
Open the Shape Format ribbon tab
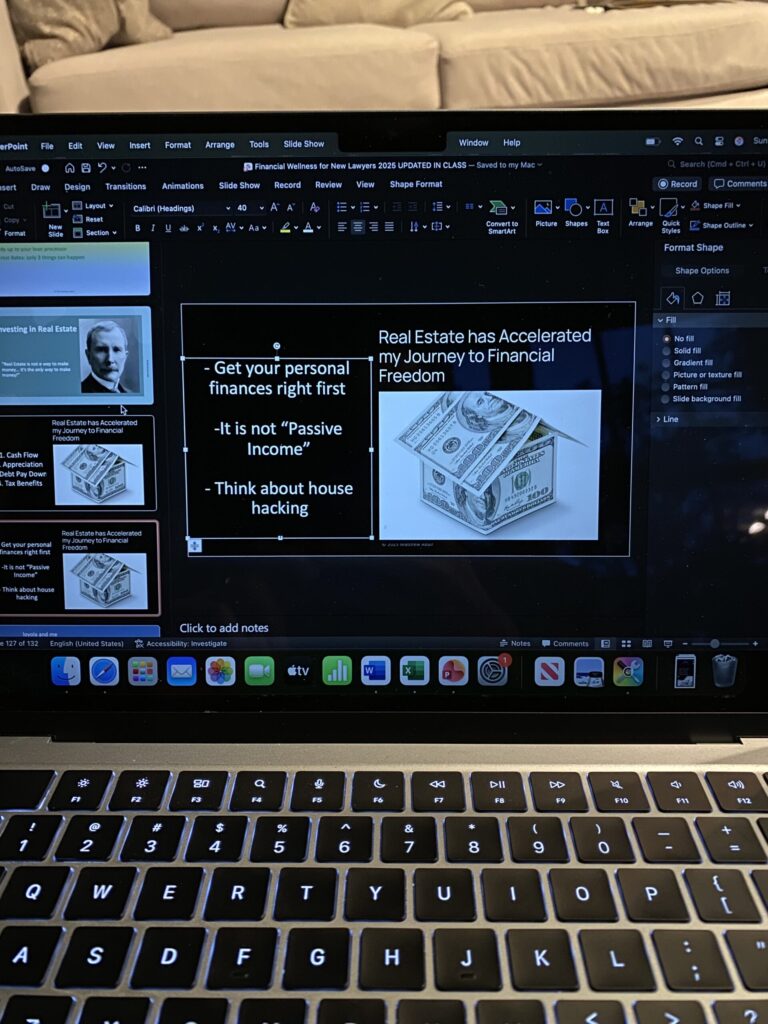pyautogui.click(x=416, y=184)
